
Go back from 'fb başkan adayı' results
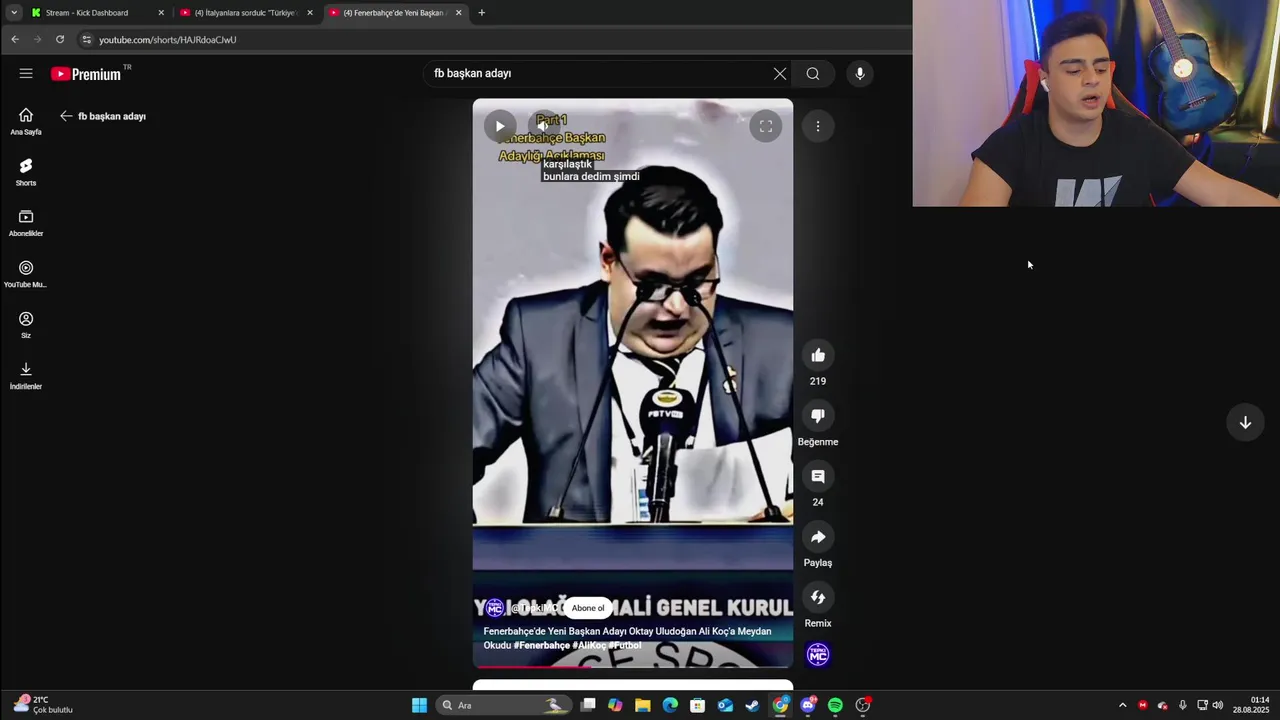click(x=66, y=116)
